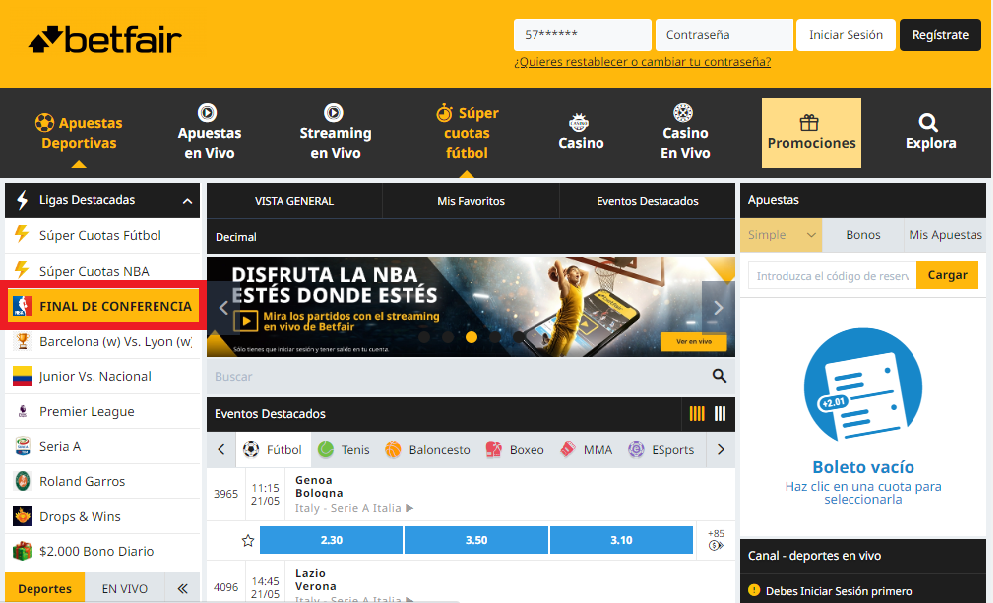993x603 pixels.
Task: Switch to the Bonos tab
Action: (x=863, y=235)
